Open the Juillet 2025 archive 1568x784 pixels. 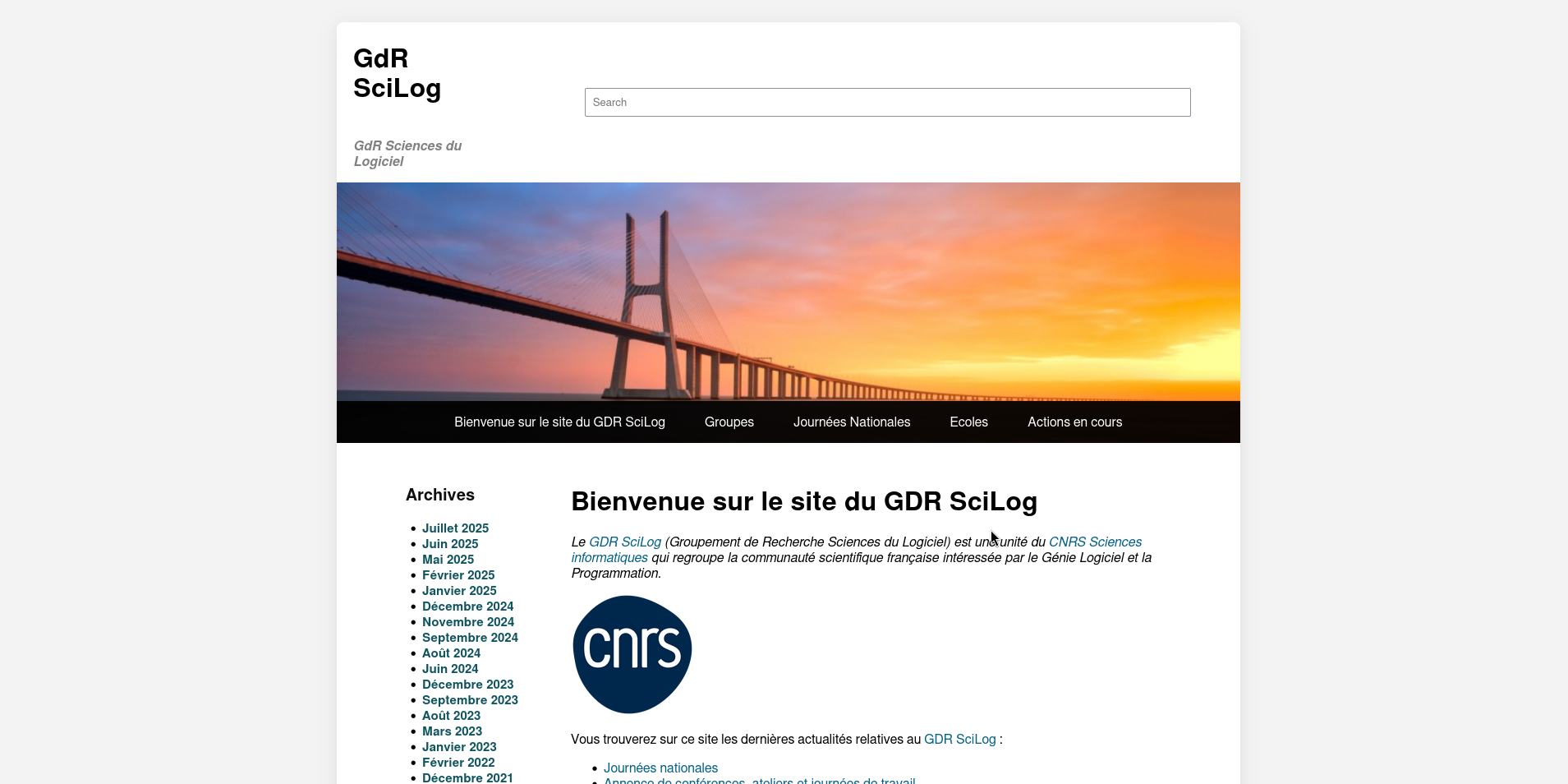[x=455, y=528]
